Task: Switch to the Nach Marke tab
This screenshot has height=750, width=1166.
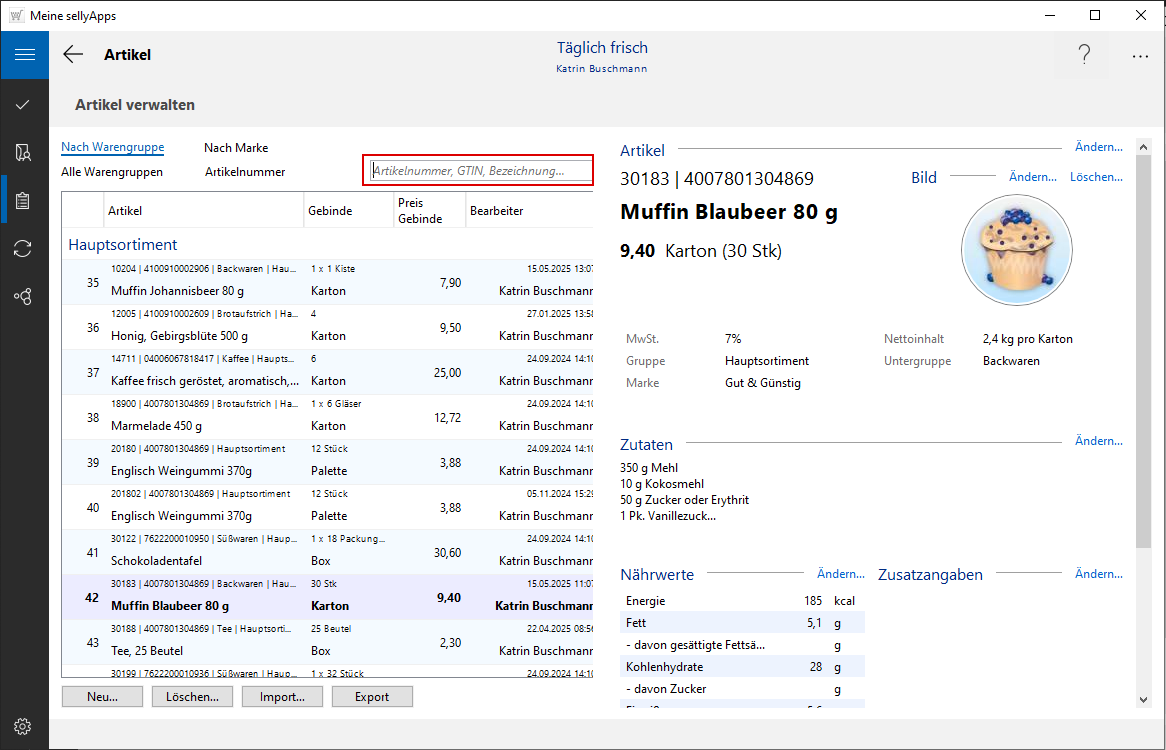Action: coord(236,148)
